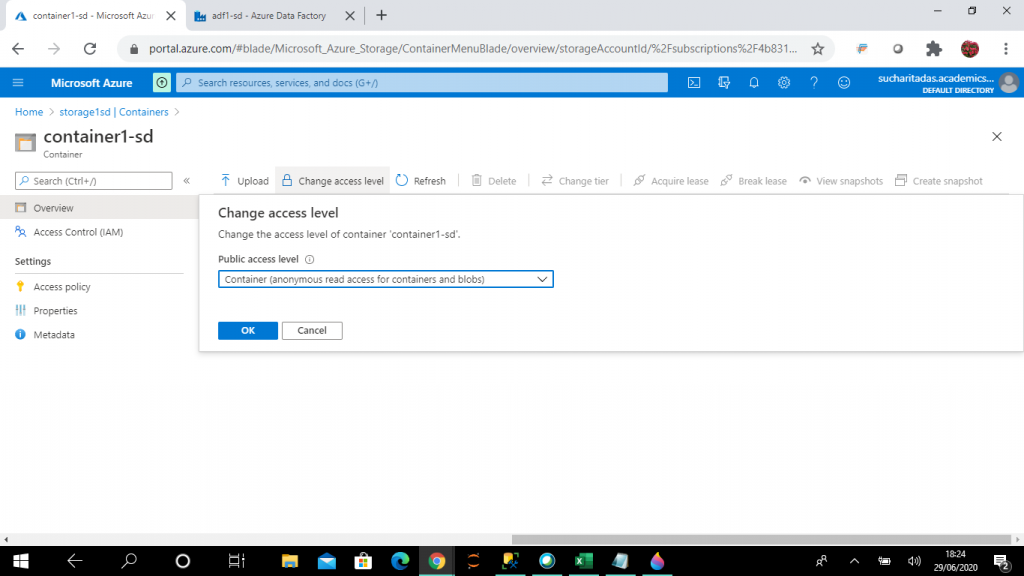This screenshot has width=1024, height=576.
Task: Click View snapshots toolbar item
Action: (x=841, y=181)
